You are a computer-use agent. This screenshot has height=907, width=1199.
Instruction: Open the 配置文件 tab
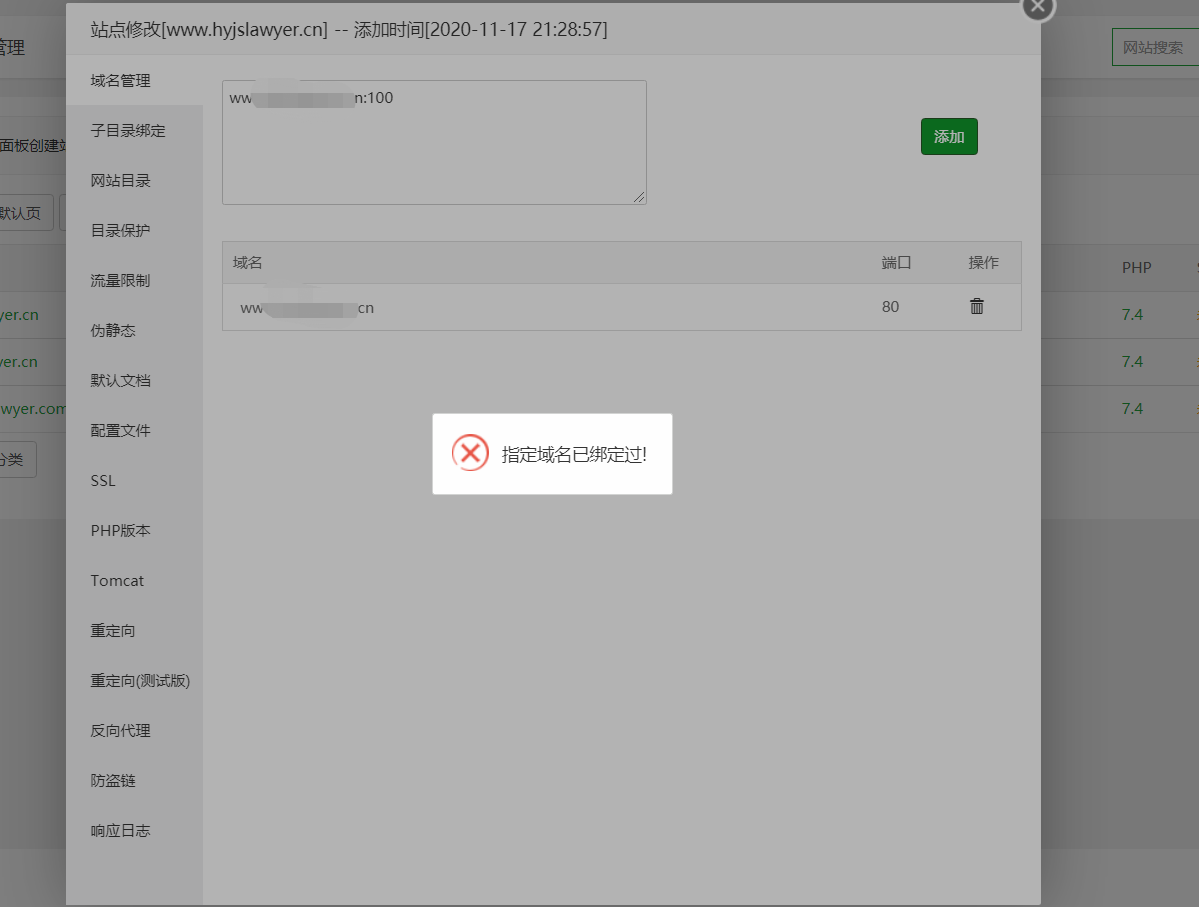pos(134,431)
